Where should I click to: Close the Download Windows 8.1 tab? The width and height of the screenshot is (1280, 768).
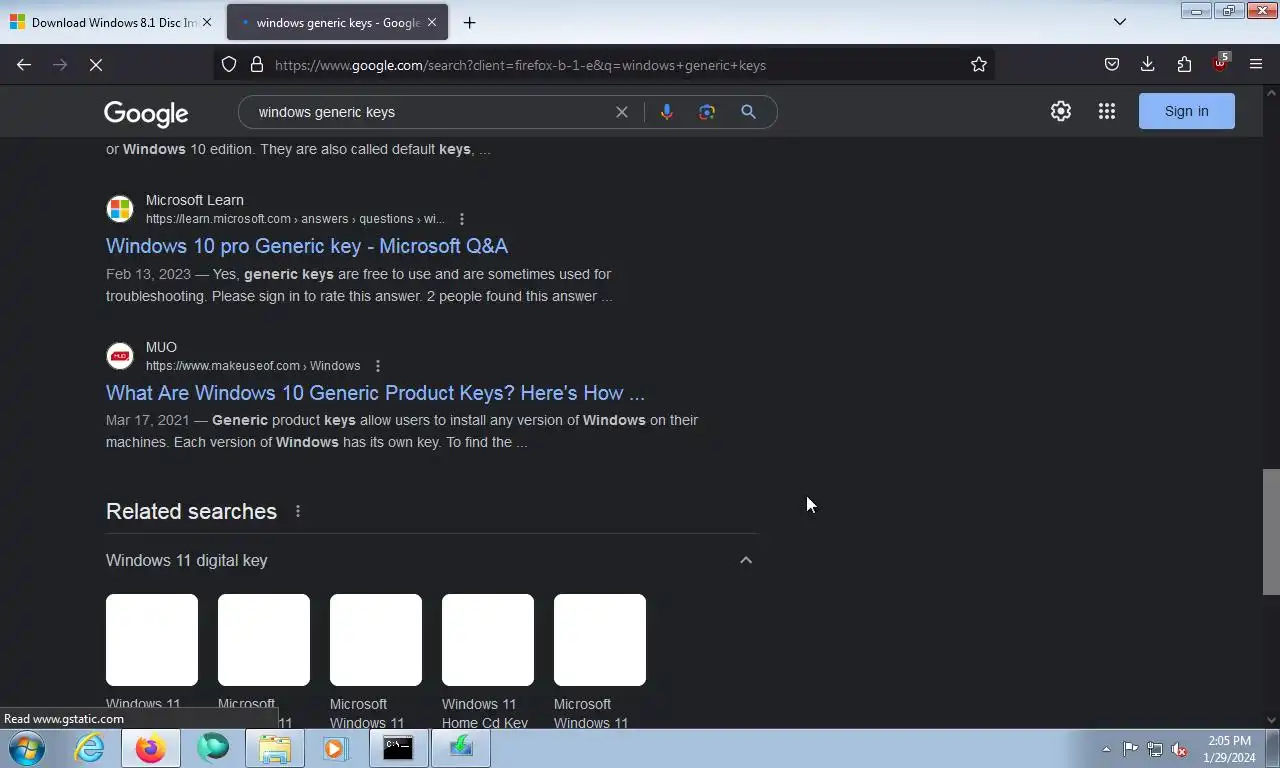(206, 22)
